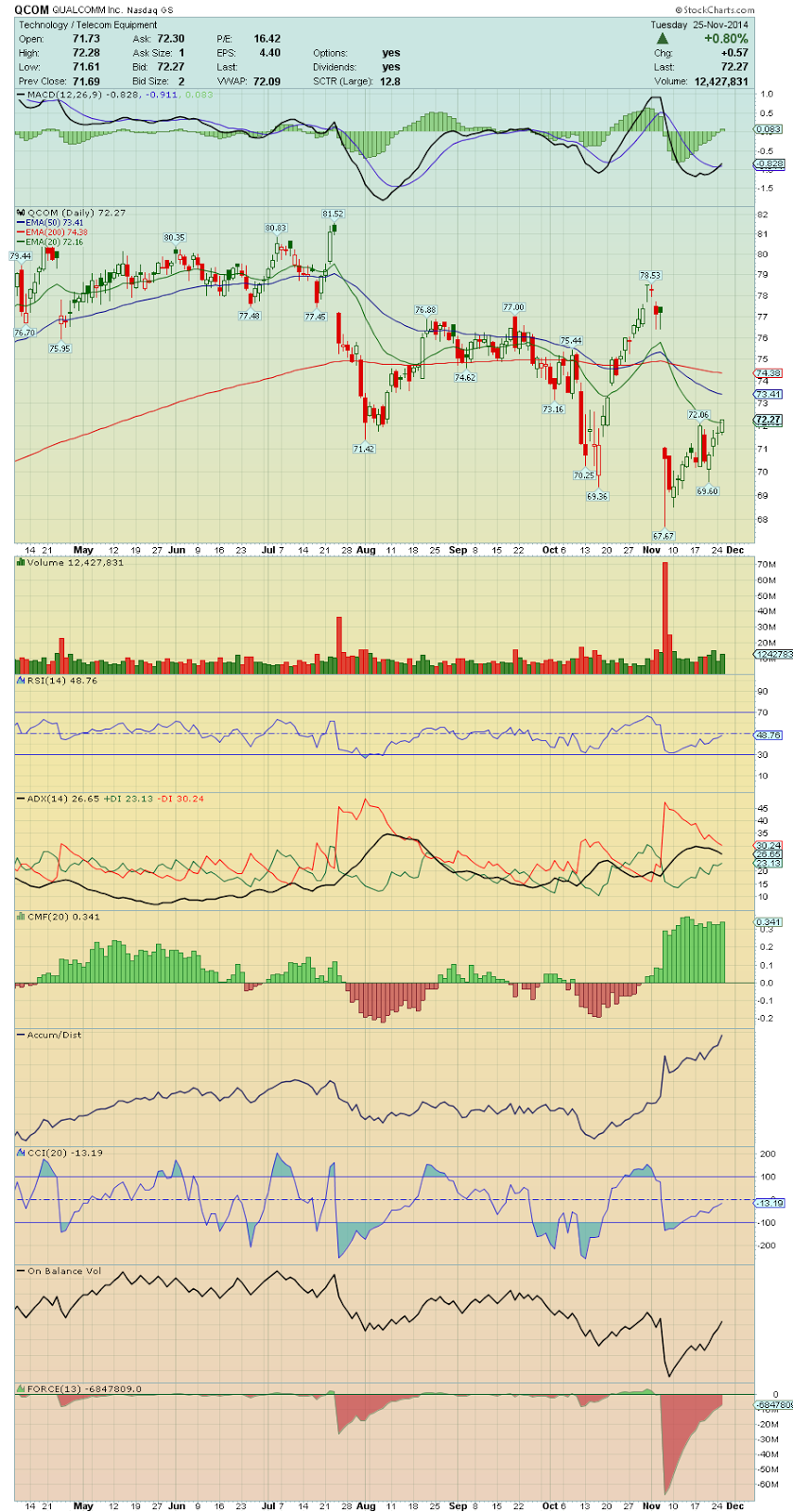
Task: Click the EPS value '4.40'
Action: [x=269, y=53]
